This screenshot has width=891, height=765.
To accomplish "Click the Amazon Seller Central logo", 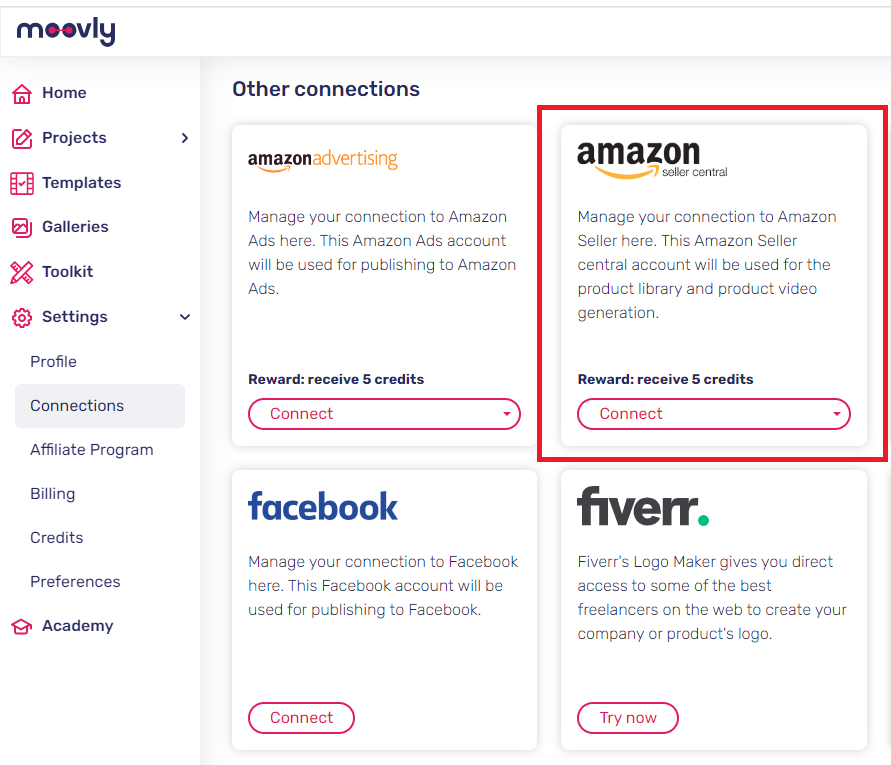I will (652, 160).
